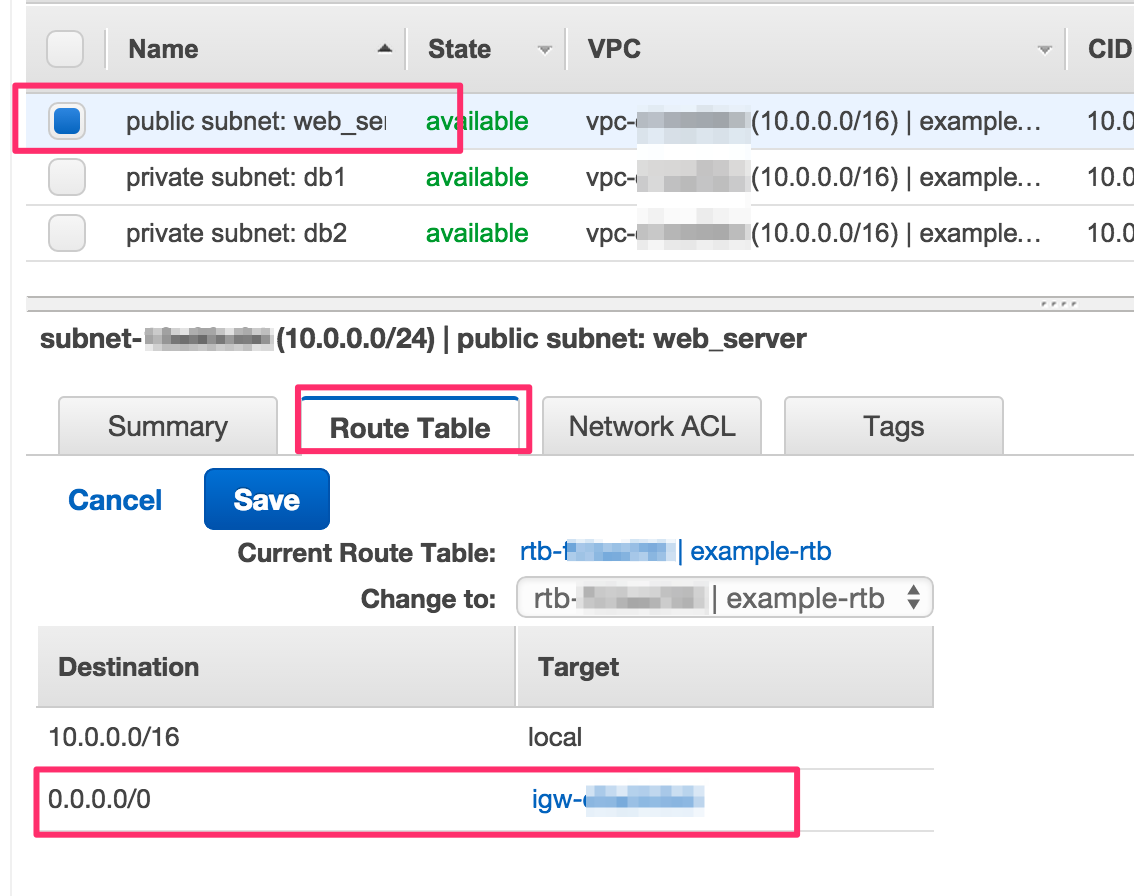Sort by Name column ascending arrow

pos(385,49)
